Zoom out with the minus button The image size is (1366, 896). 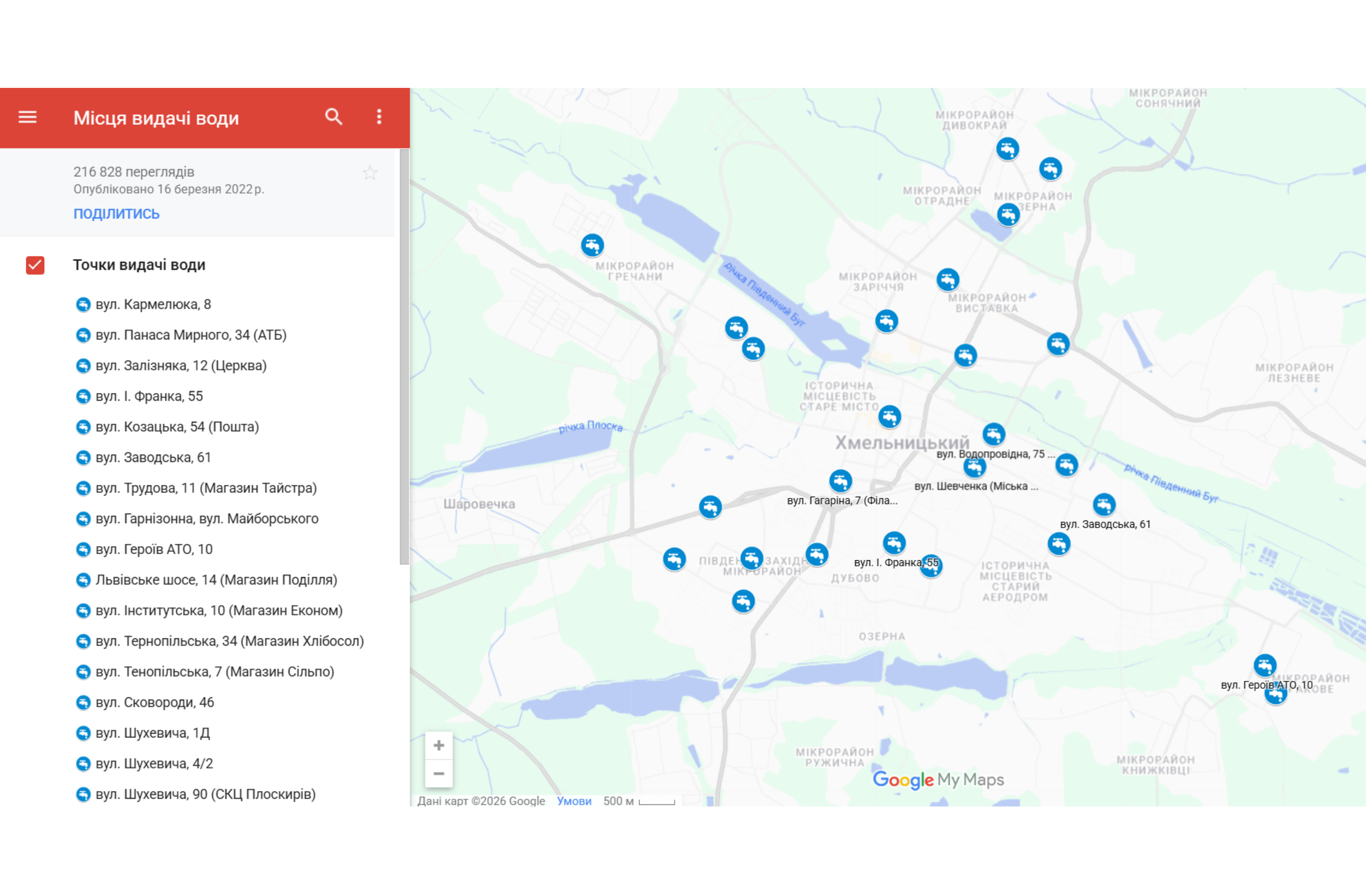[438, 773]
